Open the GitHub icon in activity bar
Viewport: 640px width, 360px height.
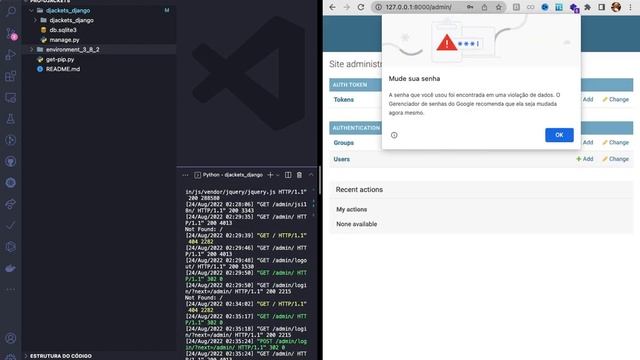(x=11, y=161)
